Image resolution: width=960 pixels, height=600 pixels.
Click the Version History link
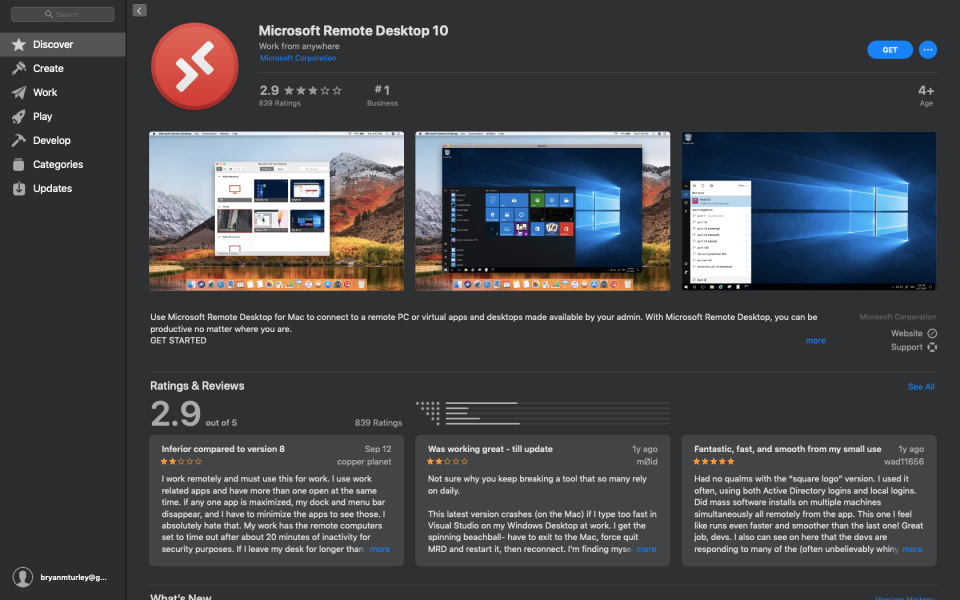[905, 598]
